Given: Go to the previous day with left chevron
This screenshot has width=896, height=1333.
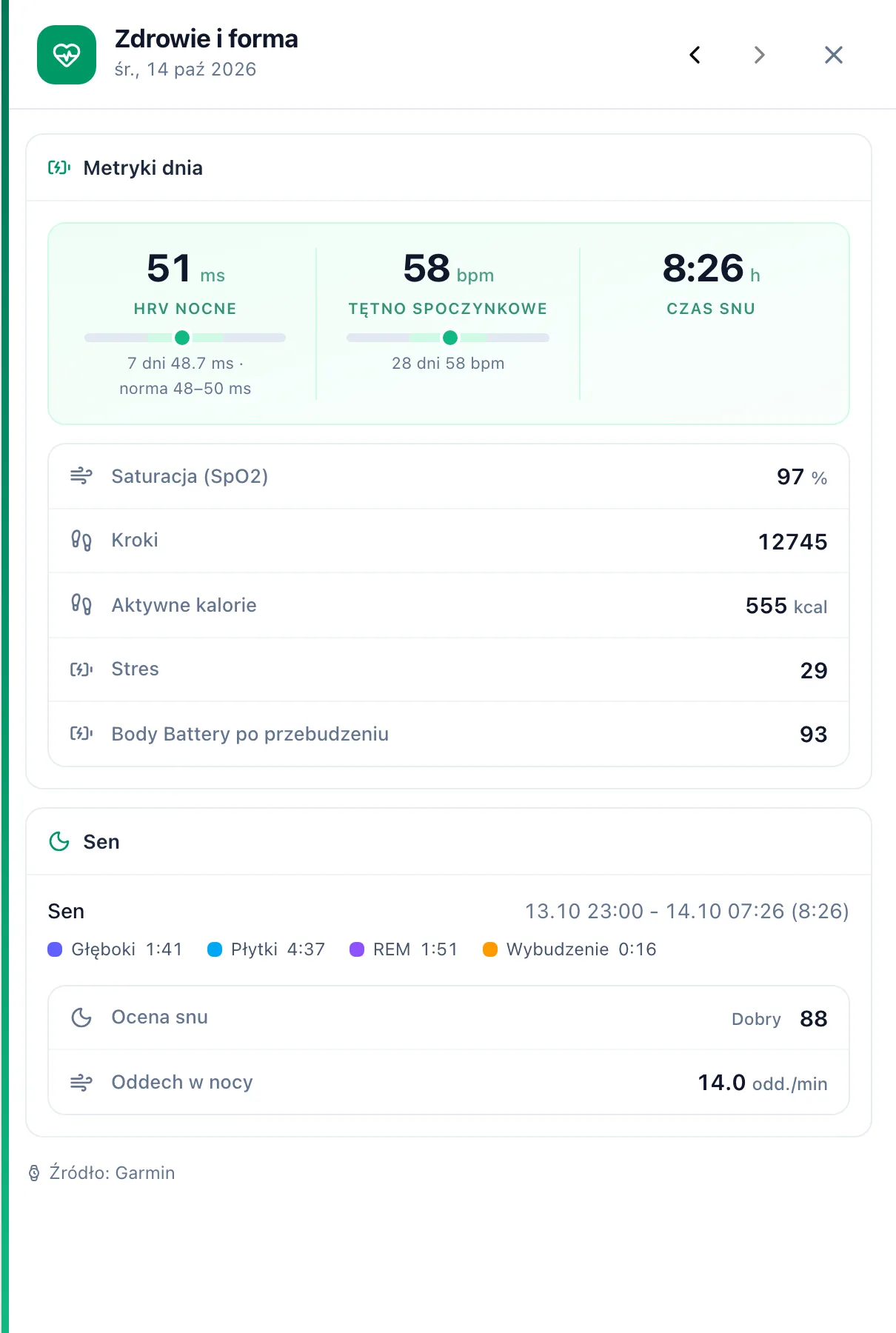Looking at the screenshot, I should point(695,55).
